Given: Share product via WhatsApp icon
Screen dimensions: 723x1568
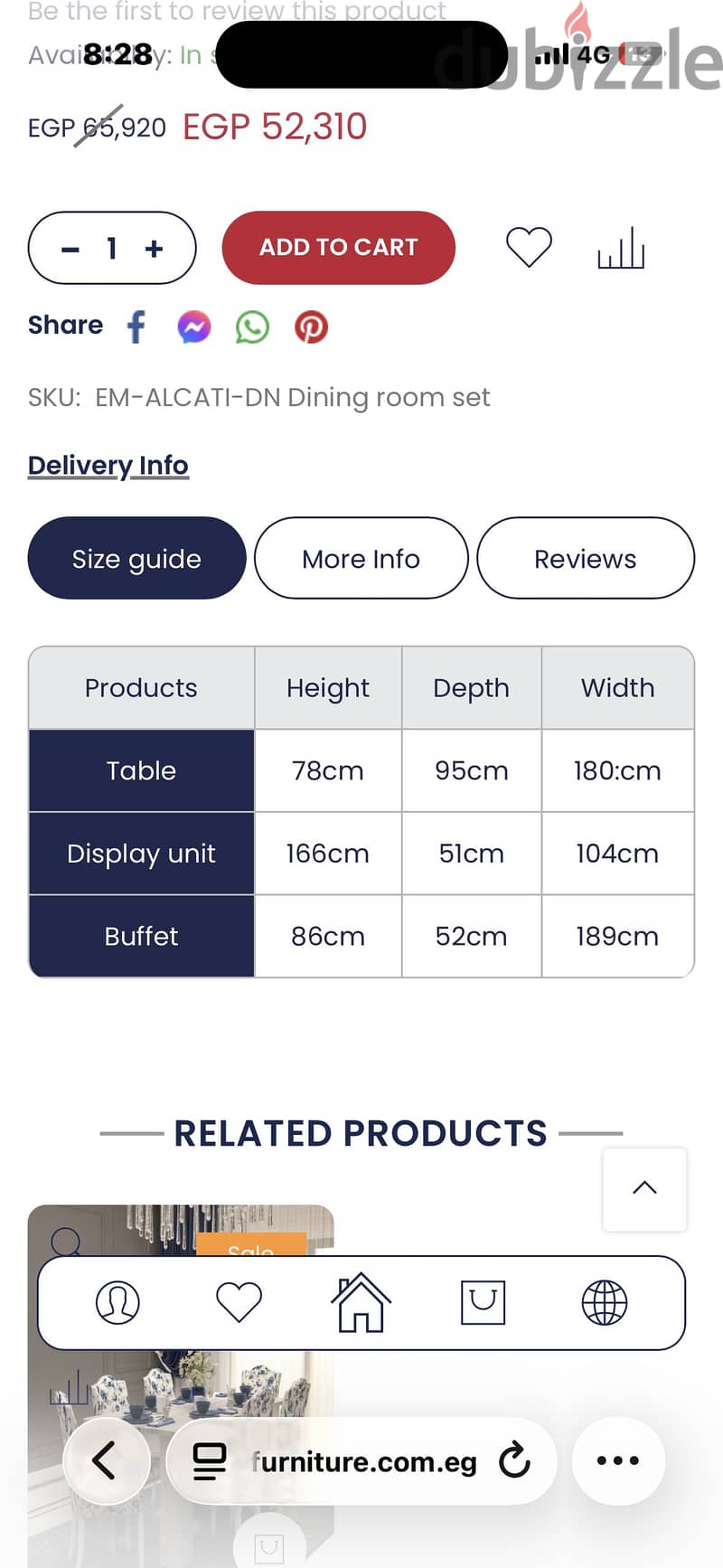Looking at the screenshot, I should tap(252, 326).
